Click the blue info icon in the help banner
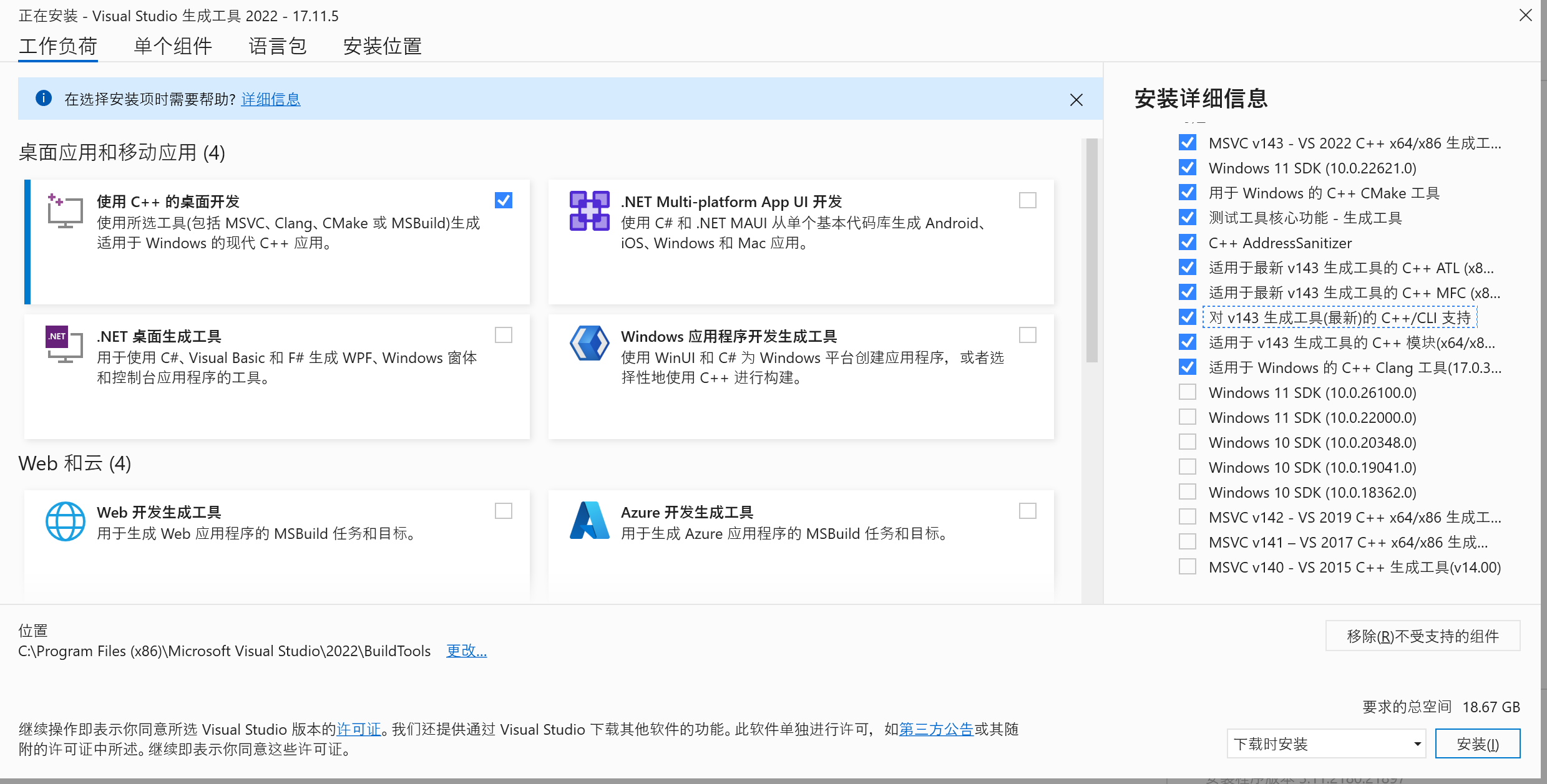This screenshot has height=784, width=1547. point(44,98)
